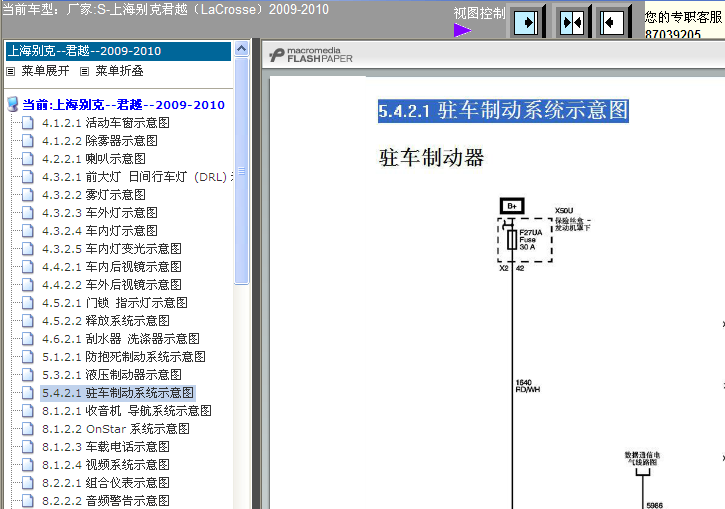Click the B+ terminal box in the diagram

512,206
